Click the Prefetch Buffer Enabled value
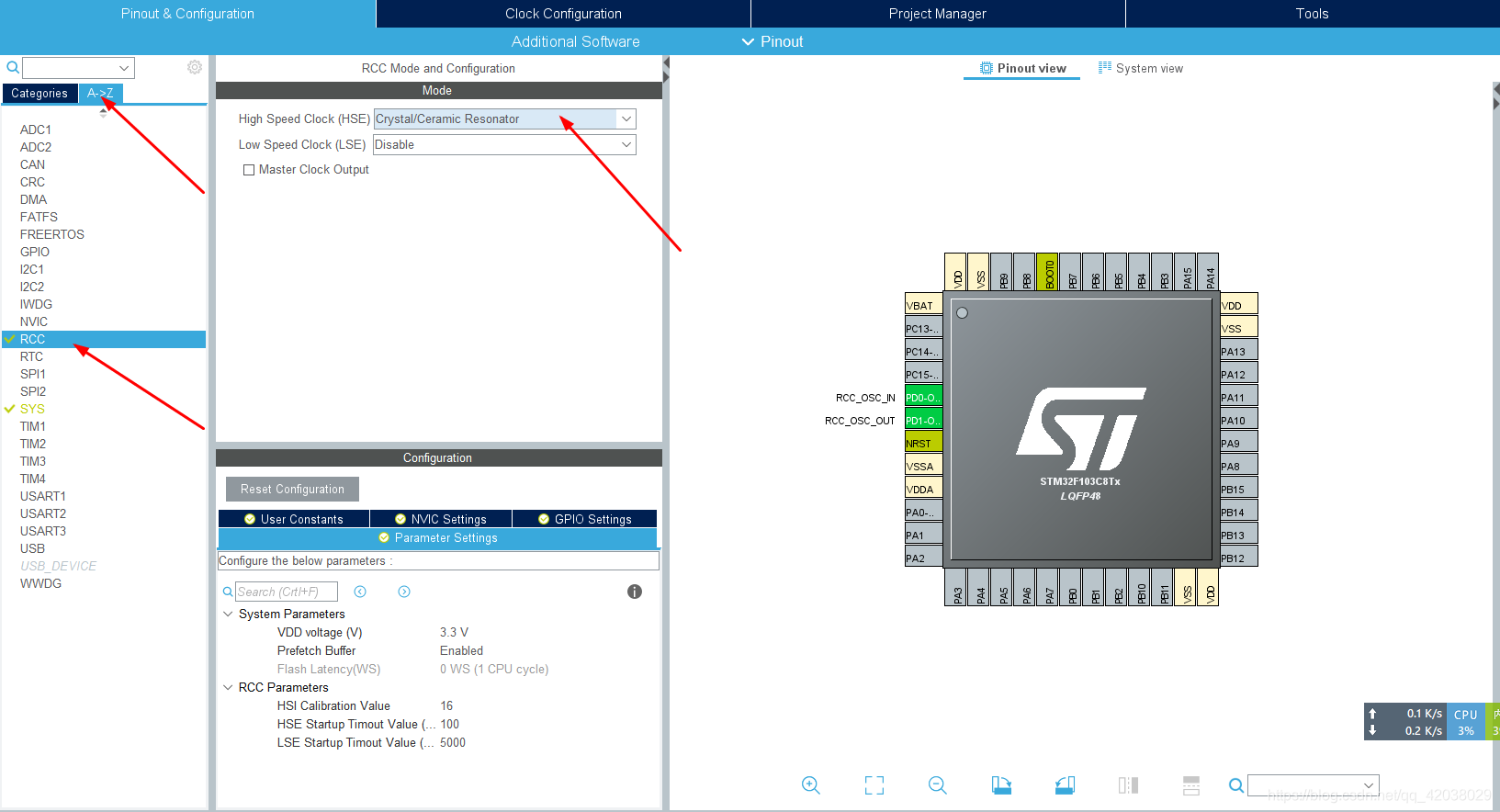This screenshot has width=1500, height=812. [461, 650]
